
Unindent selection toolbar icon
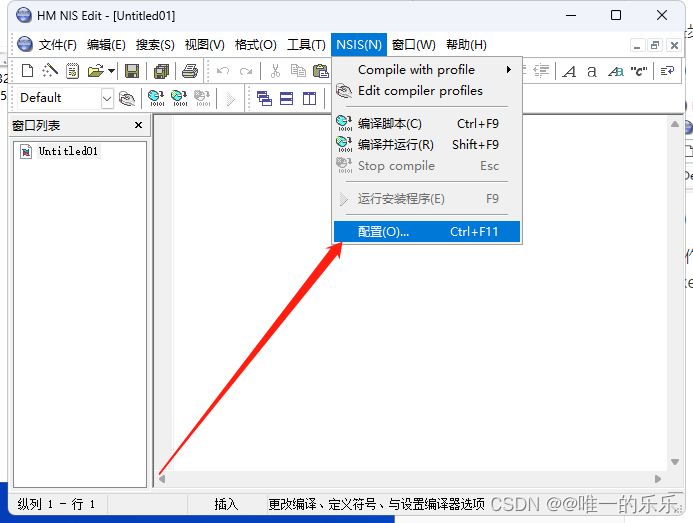tap(541, 71)
